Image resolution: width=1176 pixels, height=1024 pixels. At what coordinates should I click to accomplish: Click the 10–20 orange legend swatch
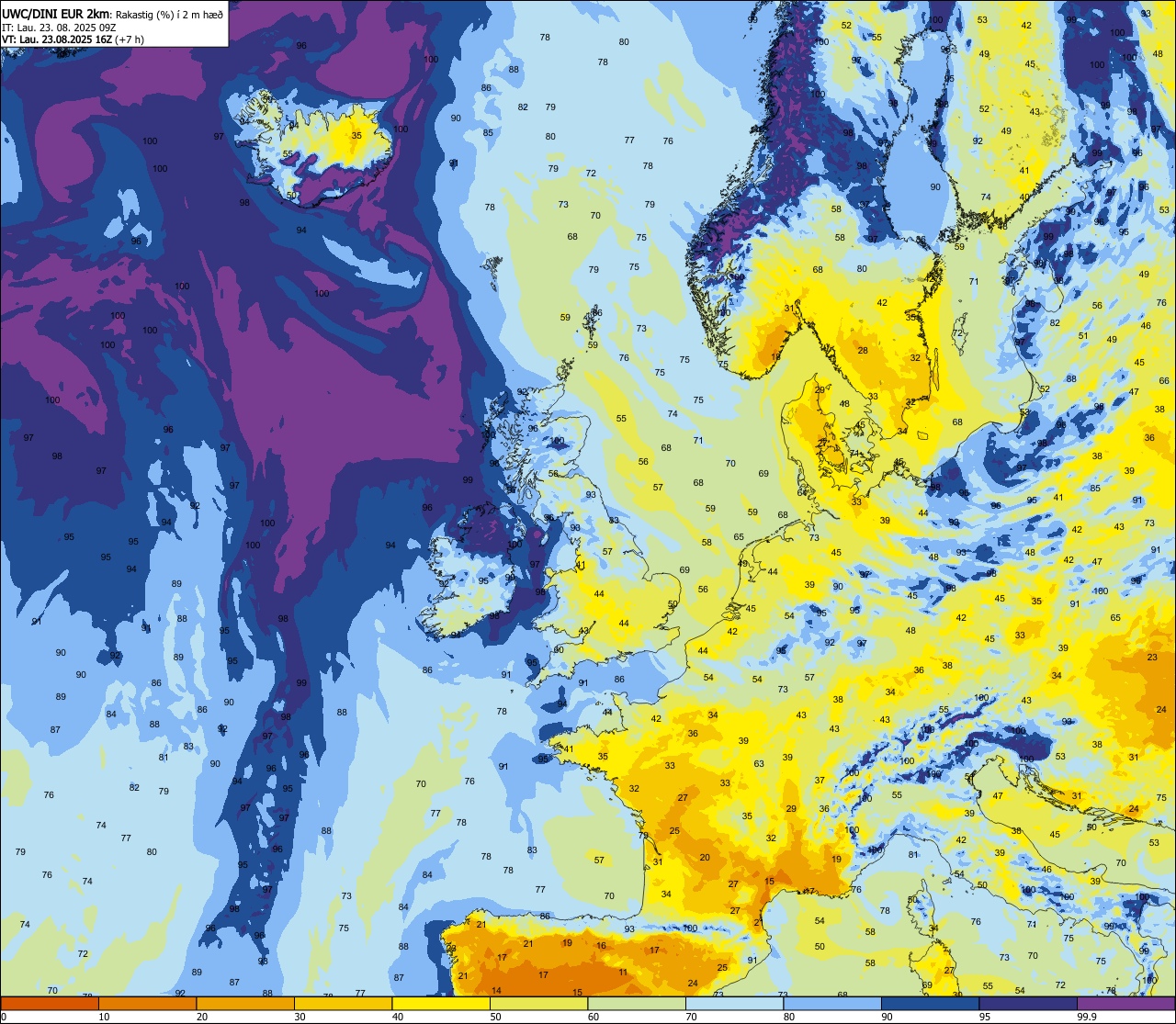[147, 1003]
